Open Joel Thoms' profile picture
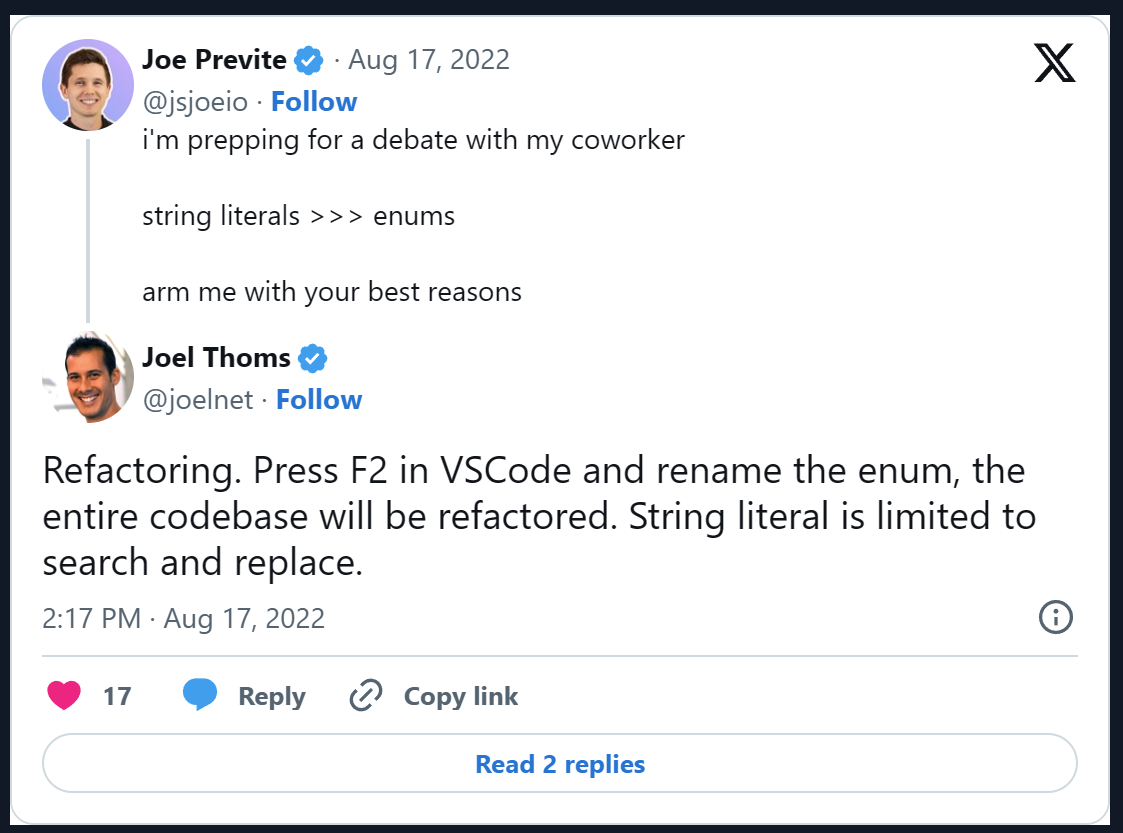 pos(88,378)
